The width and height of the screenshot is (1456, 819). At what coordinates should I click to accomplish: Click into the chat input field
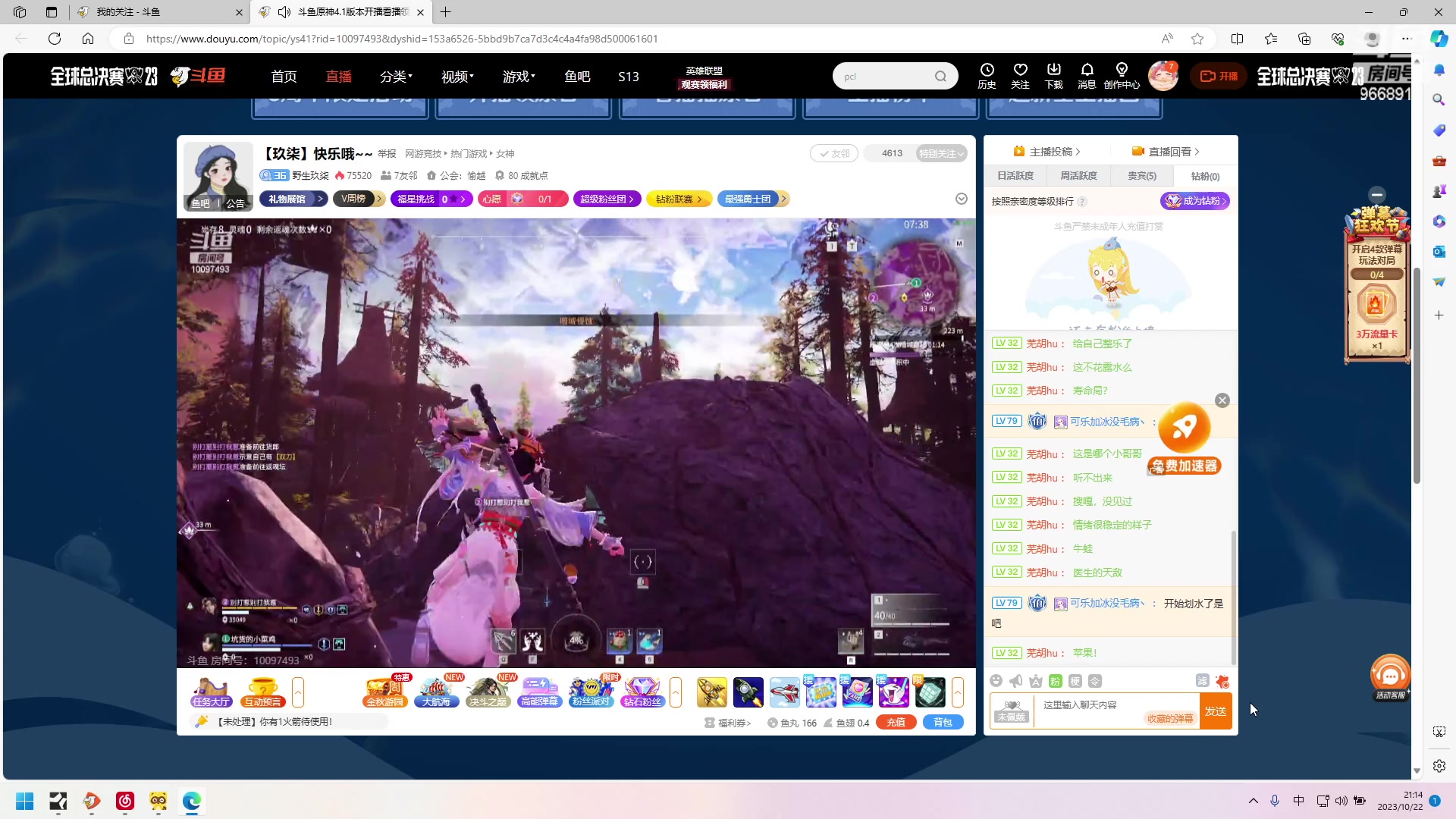(x=1116, y=711)
